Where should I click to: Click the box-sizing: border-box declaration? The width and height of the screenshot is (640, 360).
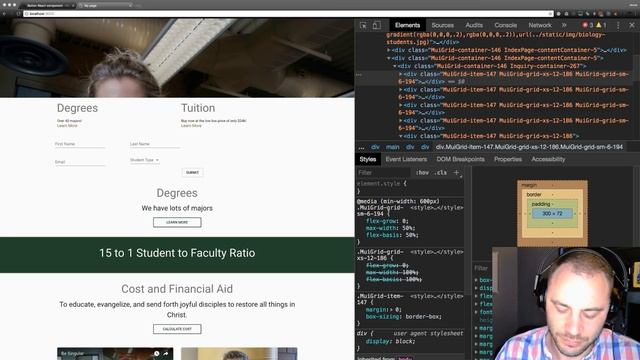403,317
